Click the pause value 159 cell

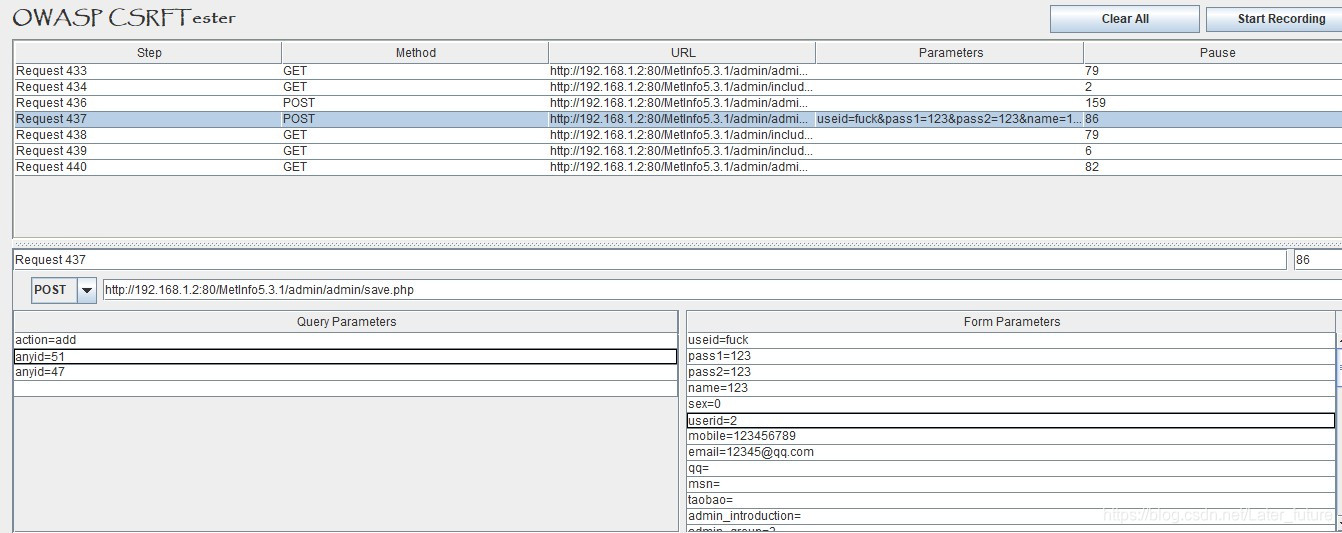click(1213, 103)
